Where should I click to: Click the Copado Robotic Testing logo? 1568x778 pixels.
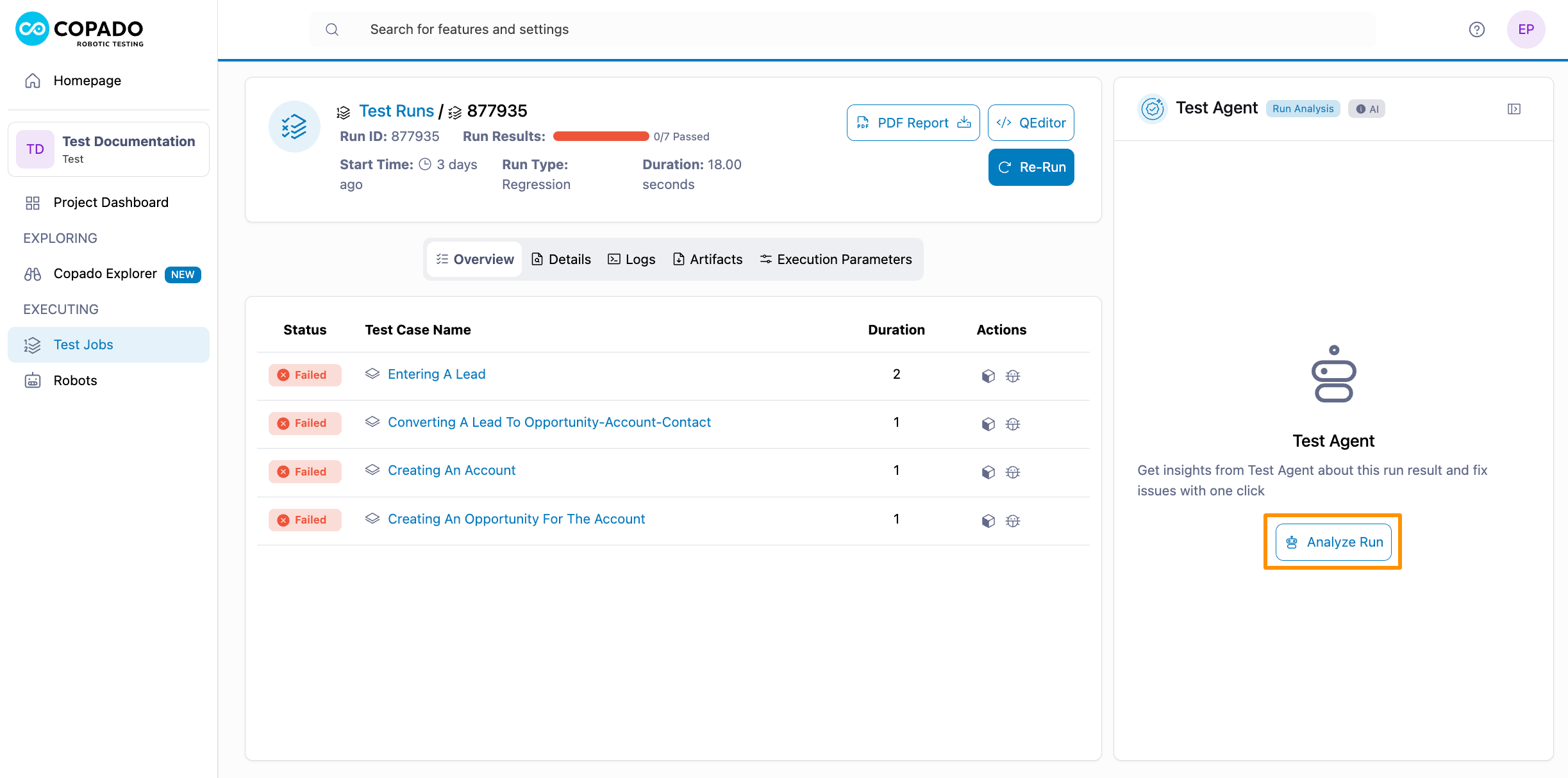pyautogui.click(x=79, y=29)
